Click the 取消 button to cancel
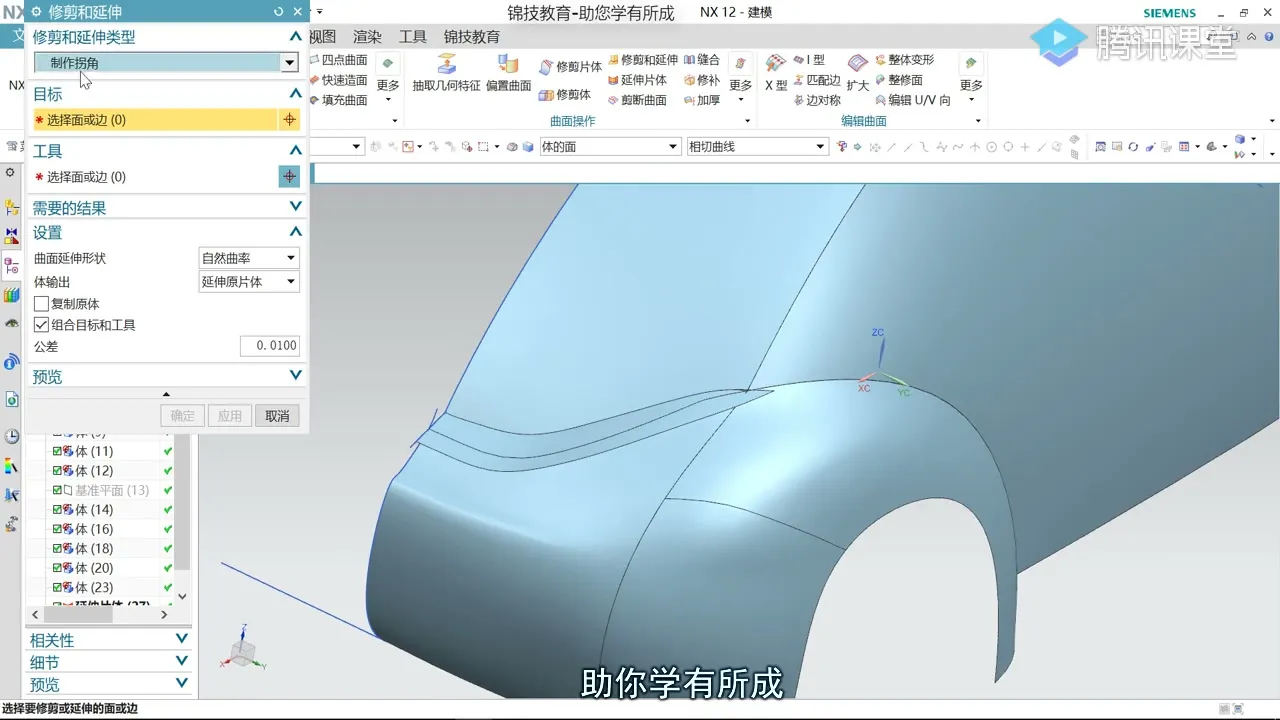The width and height of the screenshot is (1280, 720). click(x=277, y=415)
